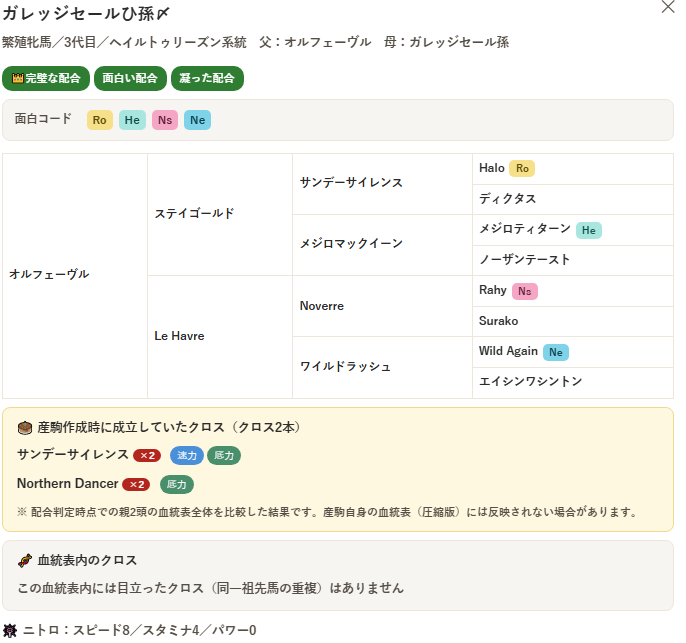Select ディクタス in the pedigree table
The image size is (686, 643).
(508, 199)
